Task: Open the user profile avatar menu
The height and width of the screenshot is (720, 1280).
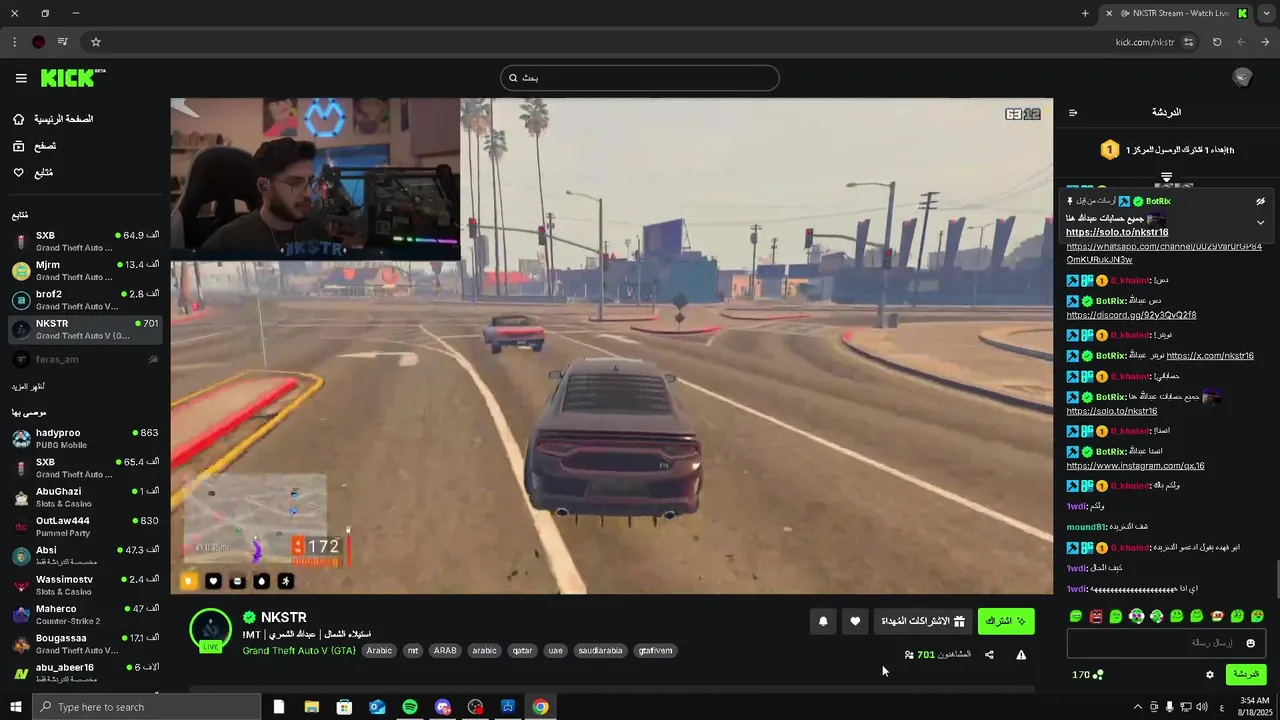Action: [x=1242, y=78]
